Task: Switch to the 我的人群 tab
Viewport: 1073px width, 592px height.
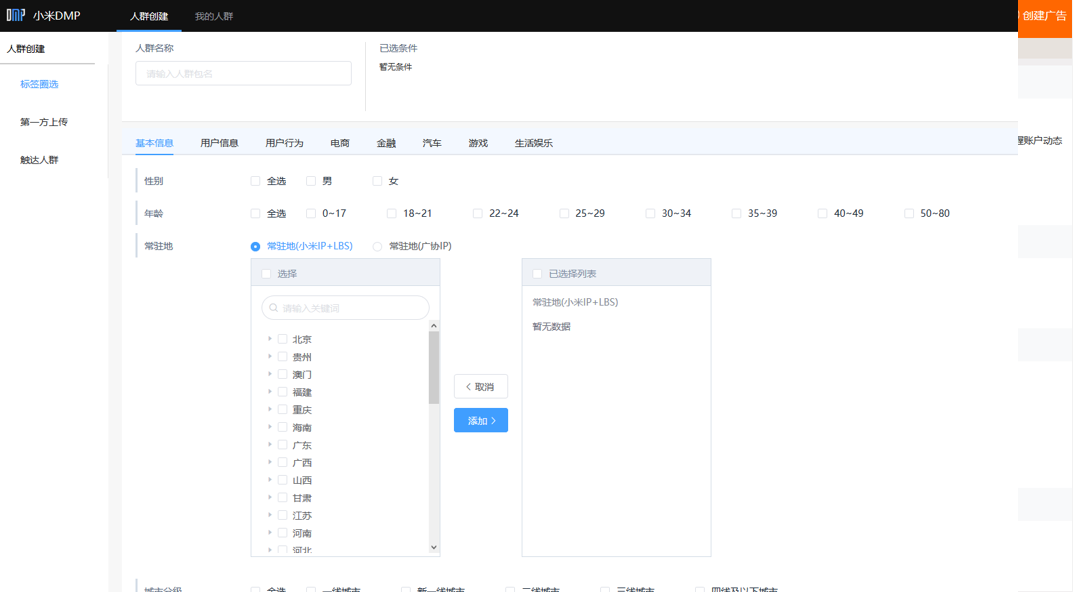Action: [216, 15]
